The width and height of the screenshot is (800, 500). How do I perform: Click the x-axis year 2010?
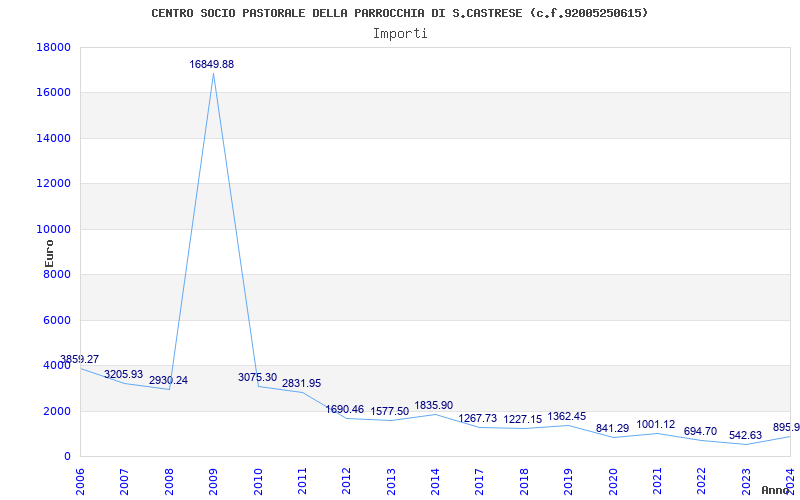(x=258, y=481)
